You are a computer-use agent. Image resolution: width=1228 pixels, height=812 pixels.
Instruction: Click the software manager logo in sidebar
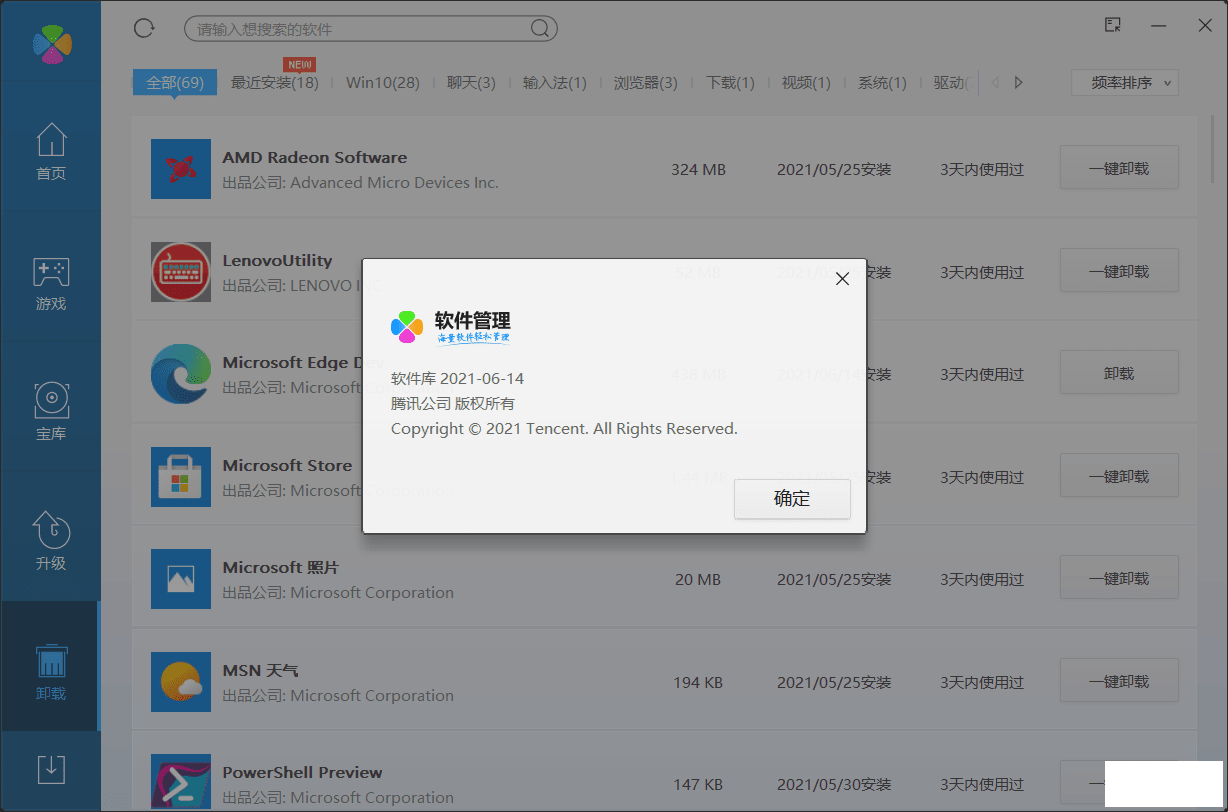[52, 43]
